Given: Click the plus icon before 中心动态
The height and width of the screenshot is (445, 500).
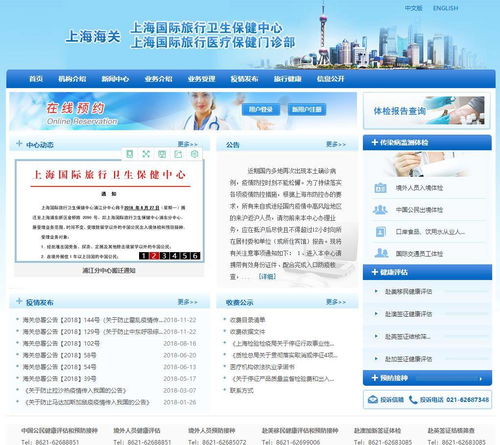Looking at the screenshot, I should (x=19, y=143).
